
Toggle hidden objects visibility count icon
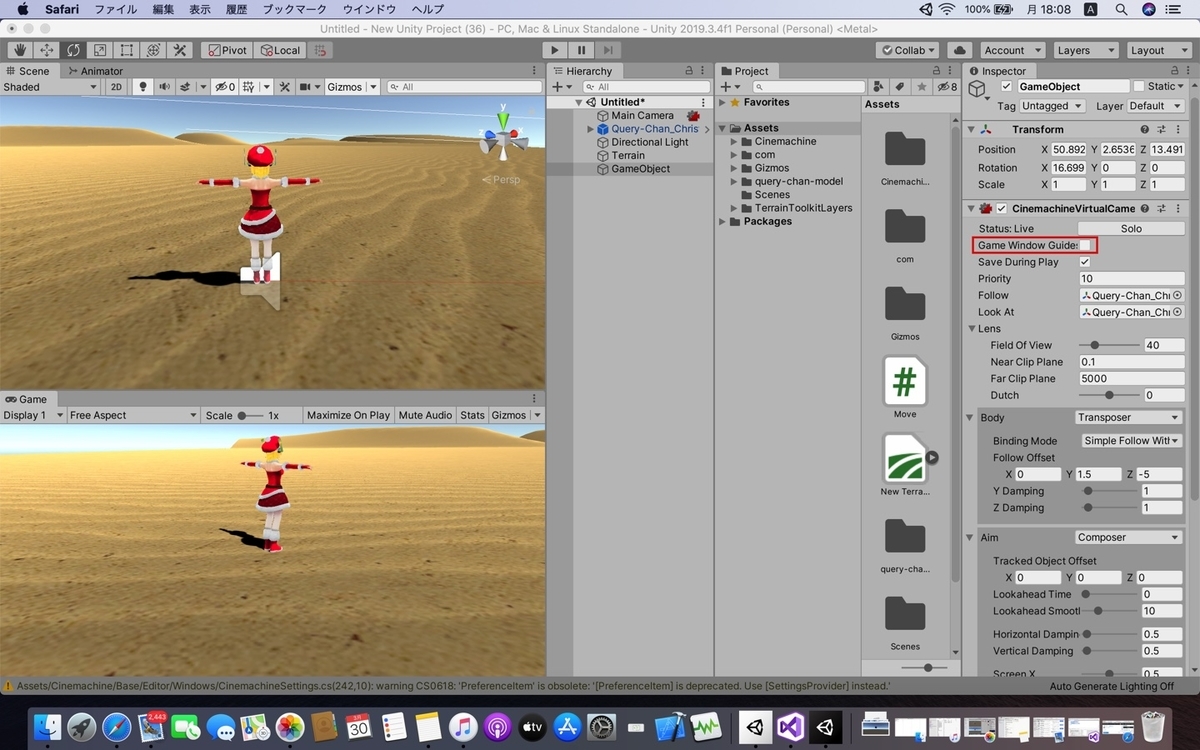(226, 87)
